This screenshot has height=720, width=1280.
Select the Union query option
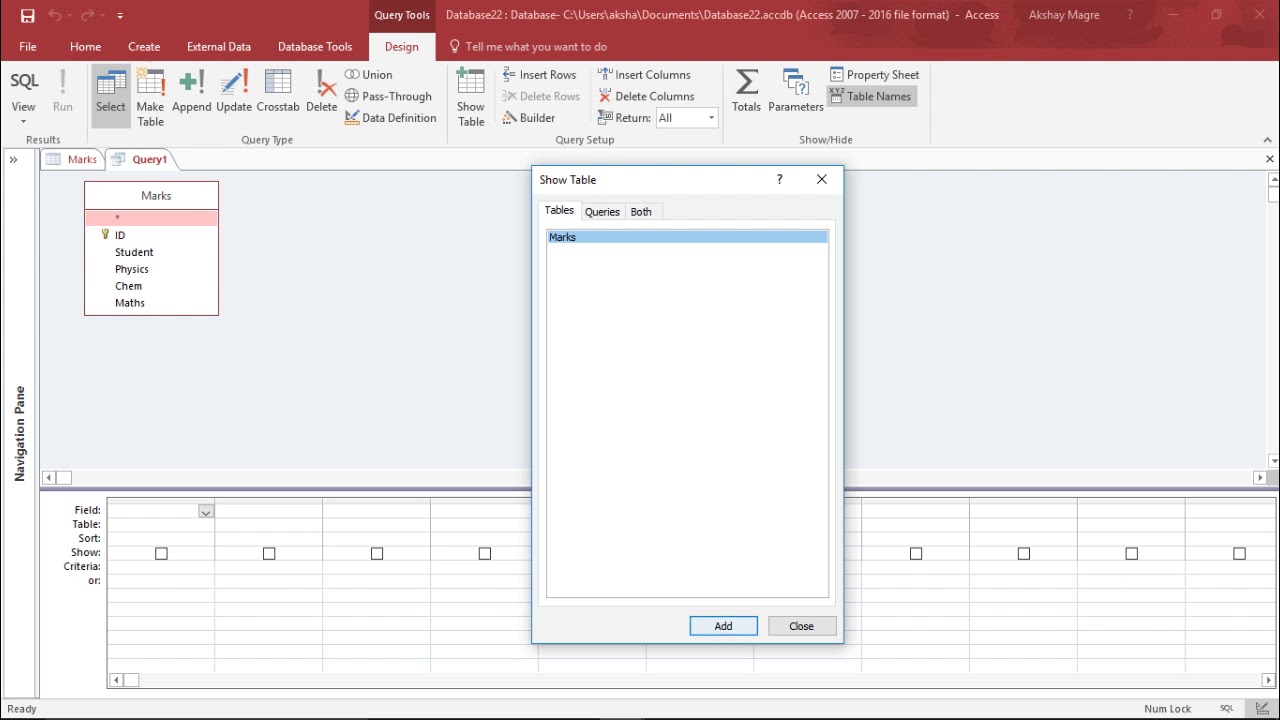[x=369, y=75]
